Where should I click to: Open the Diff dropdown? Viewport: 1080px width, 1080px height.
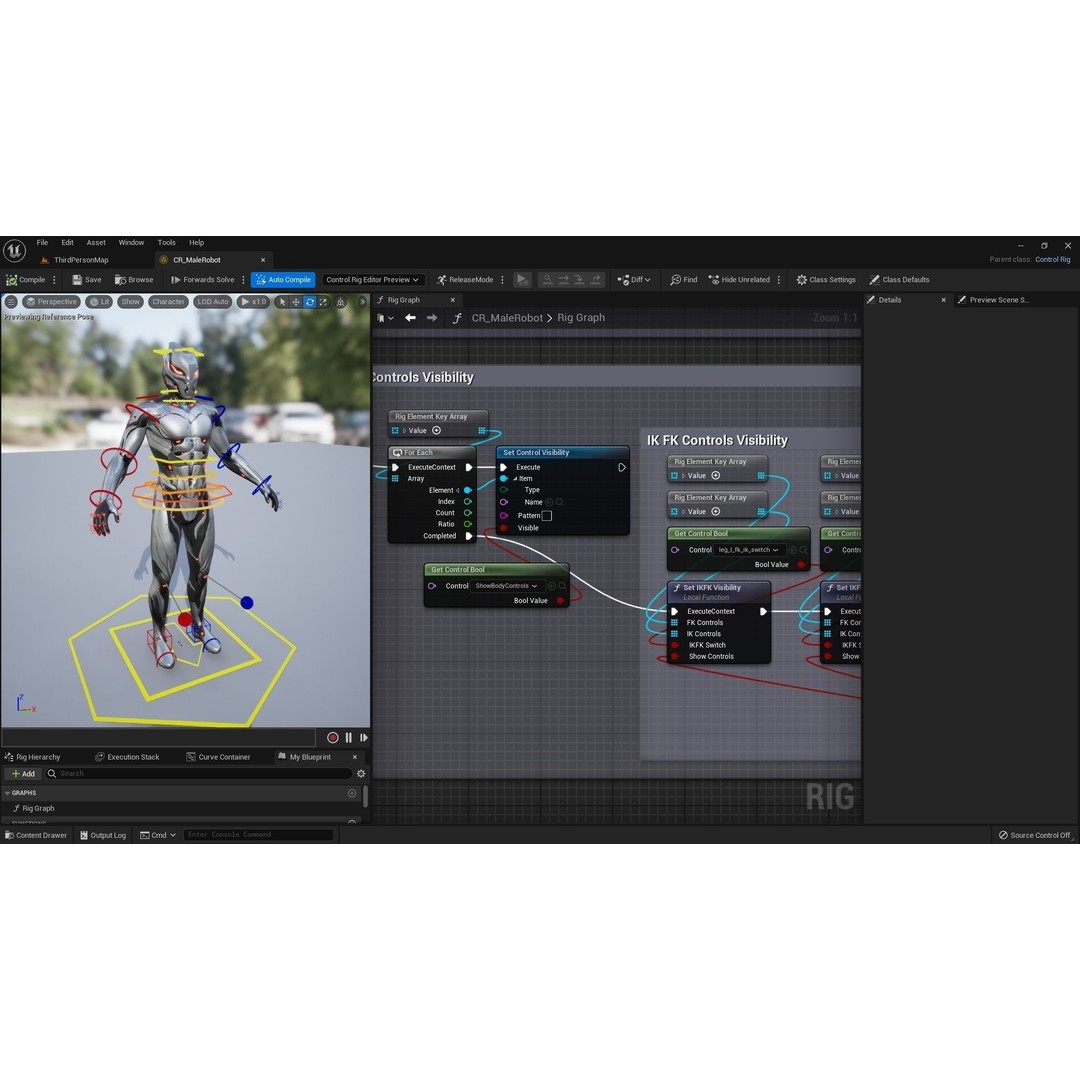pyautogui.click(x=634, y=280)
